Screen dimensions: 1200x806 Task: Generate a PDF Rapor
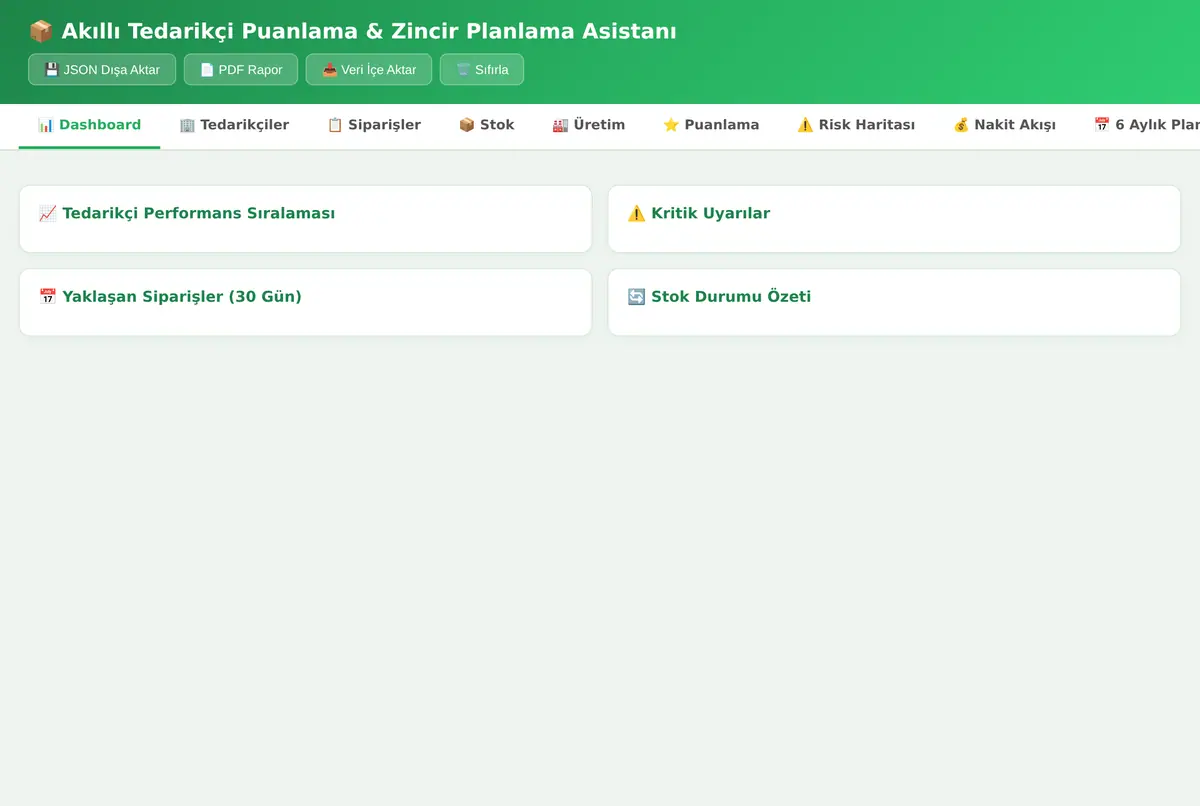(241, 70)
